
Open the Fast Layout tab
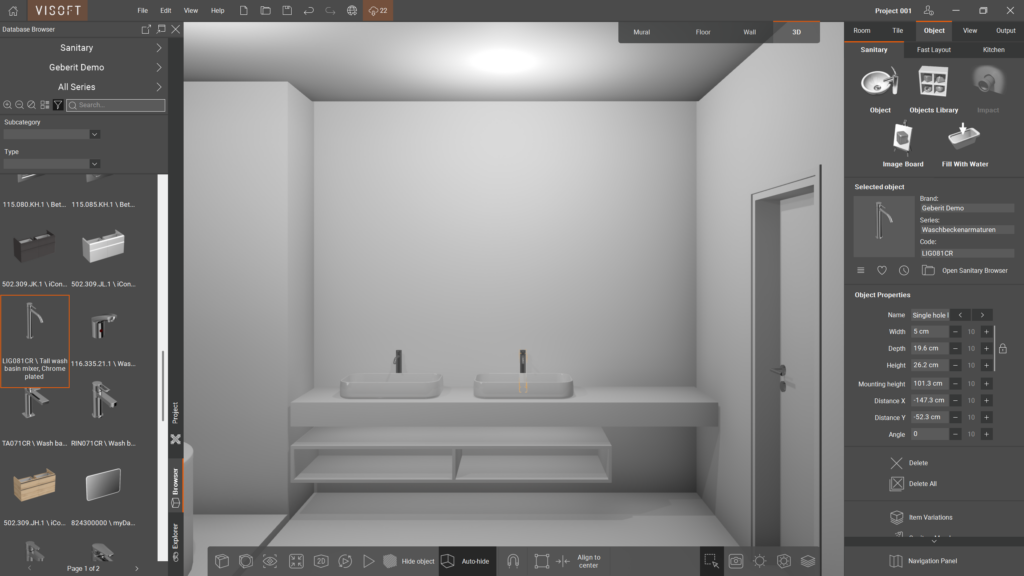933,50
